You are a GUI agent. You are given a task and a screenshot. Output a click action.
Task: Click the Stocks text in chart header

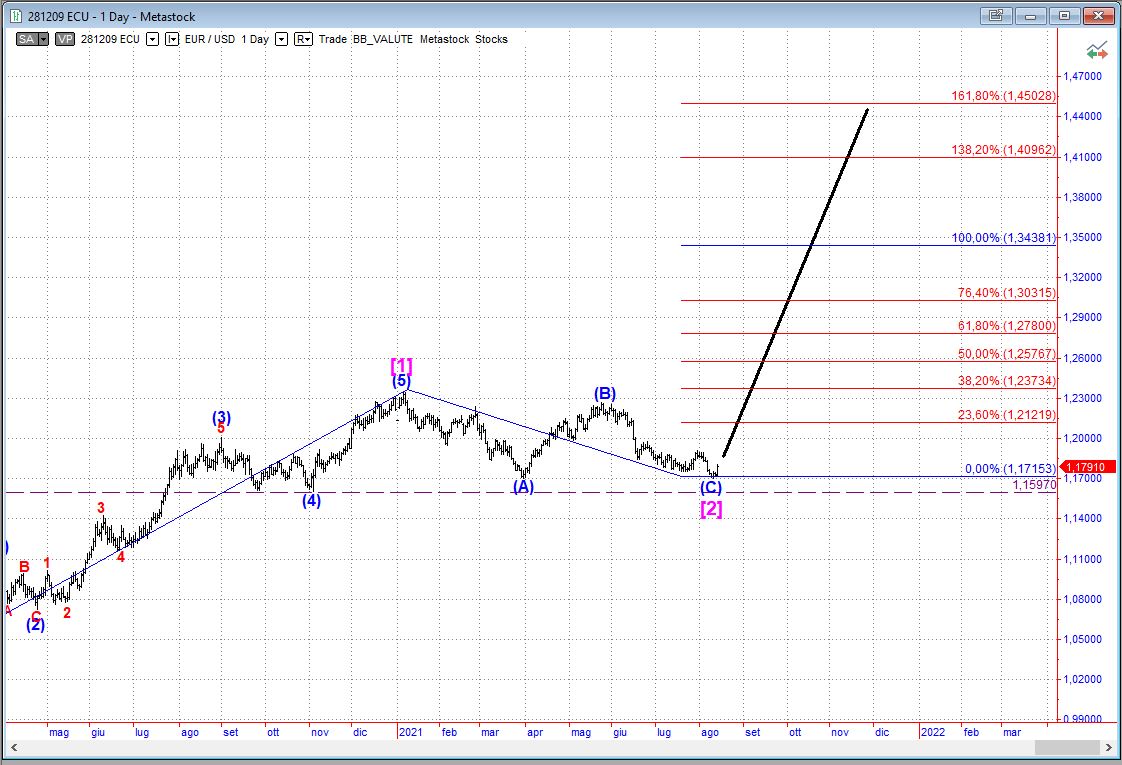(x=492, y=39)
